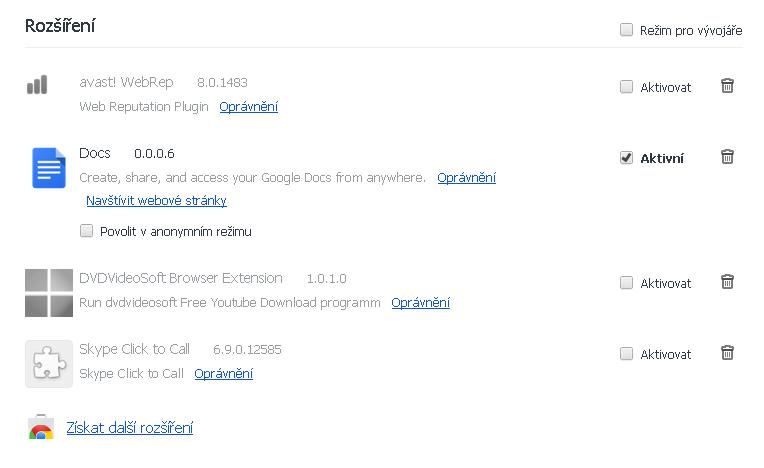Disable the Docs extension Aktivní checkbox

click(x=626, y=158)
